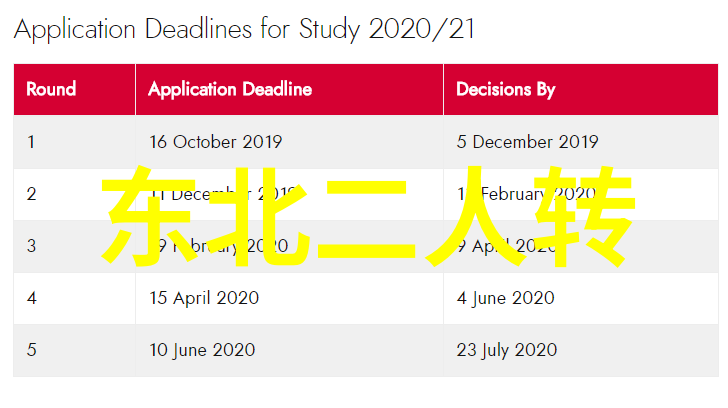Select the 16 October 2019 deadline cell
The image size is (728, 408).
(x=289, y=142)
